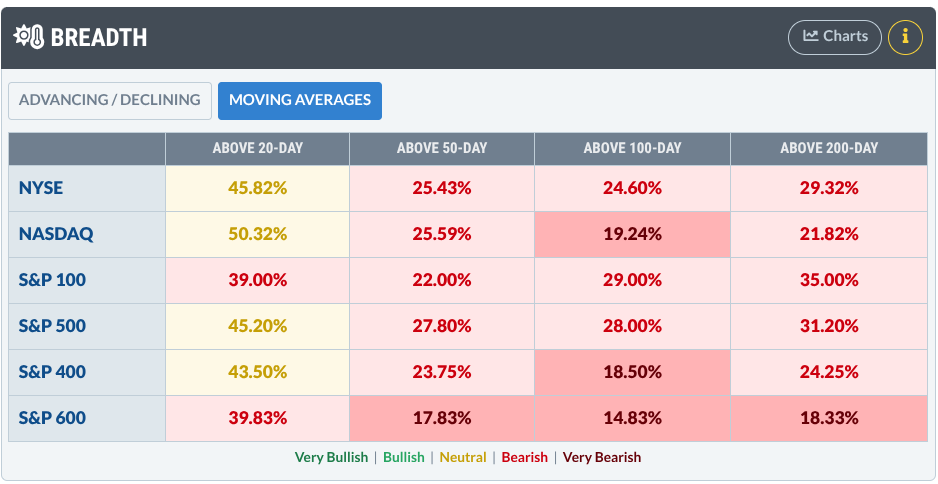Screen dimensions: 938x484
Task: Click the Above 200-Day column header
Action: pos(829,148)
